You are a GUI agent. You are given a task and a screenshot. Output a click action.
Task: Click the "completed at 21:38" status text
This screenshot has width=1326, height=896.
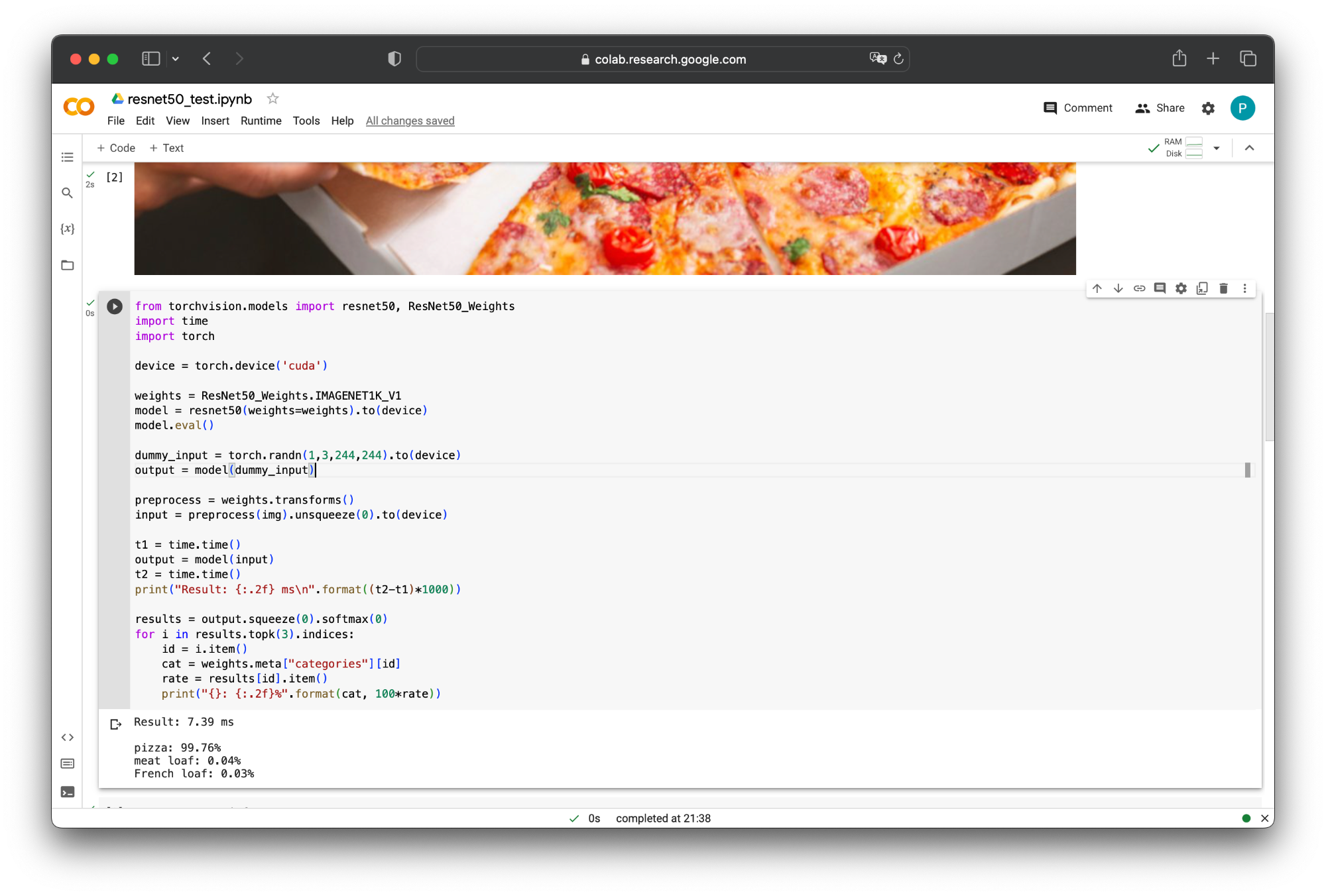663,818
